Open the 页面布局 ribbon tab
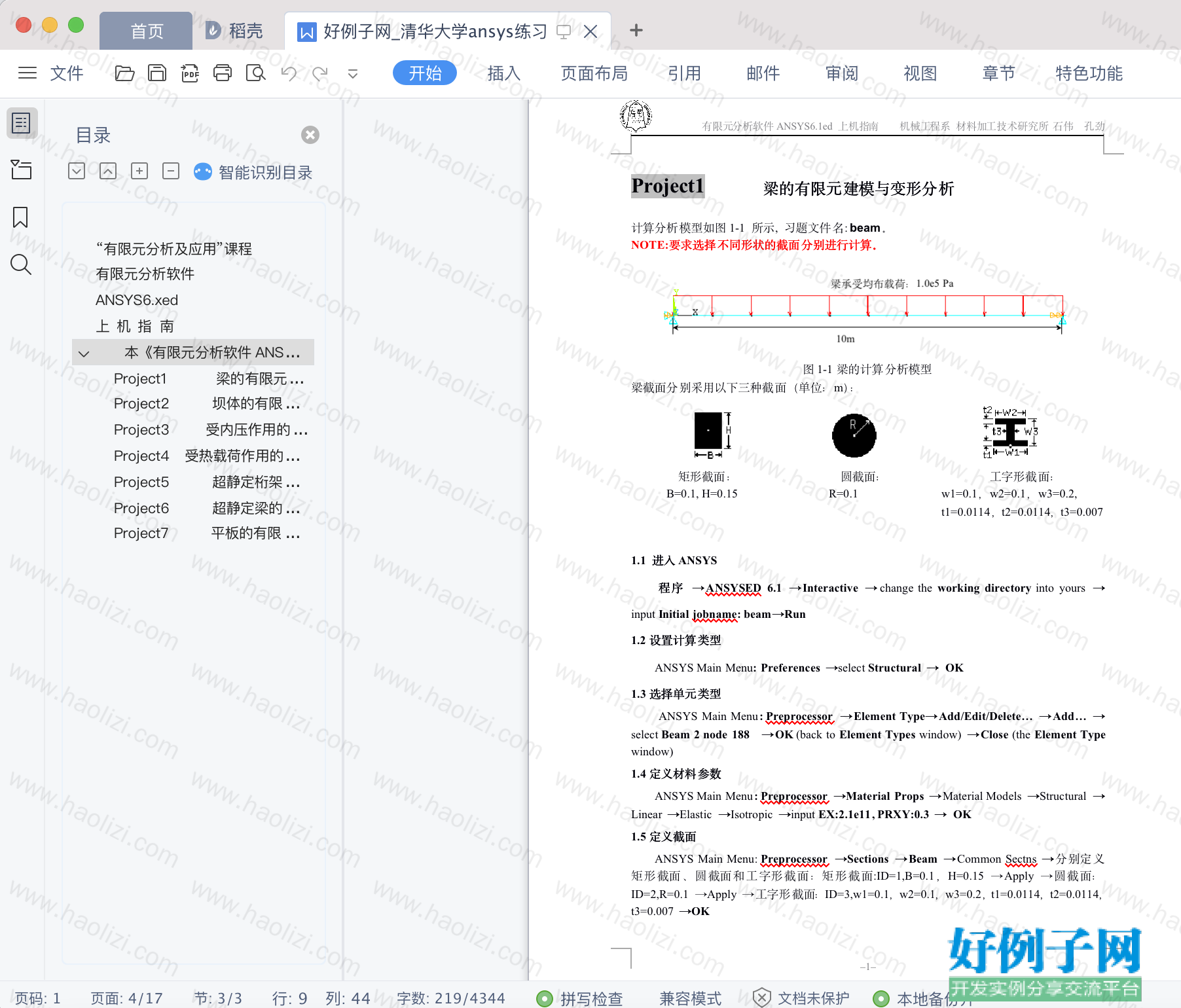Screen dimensions: 1181x1008 [x=594, y=73]
